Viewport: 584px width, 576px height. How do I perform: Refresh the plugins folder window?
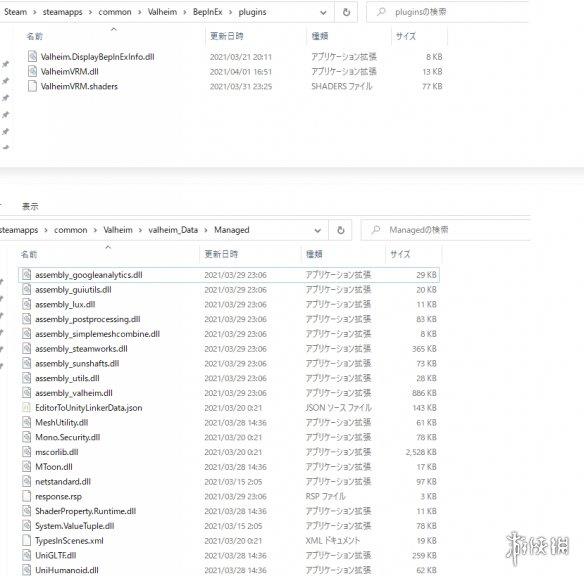[x=346, y=12]
